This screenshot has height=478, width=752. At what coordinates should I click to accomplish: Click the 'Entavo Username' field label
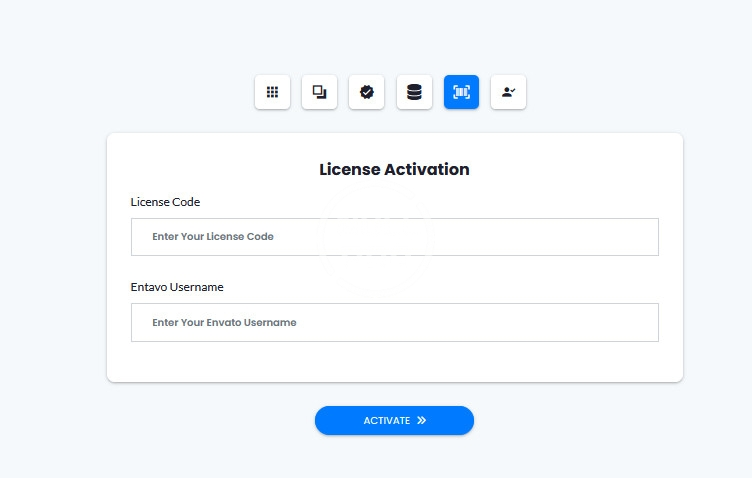[177, 287]
